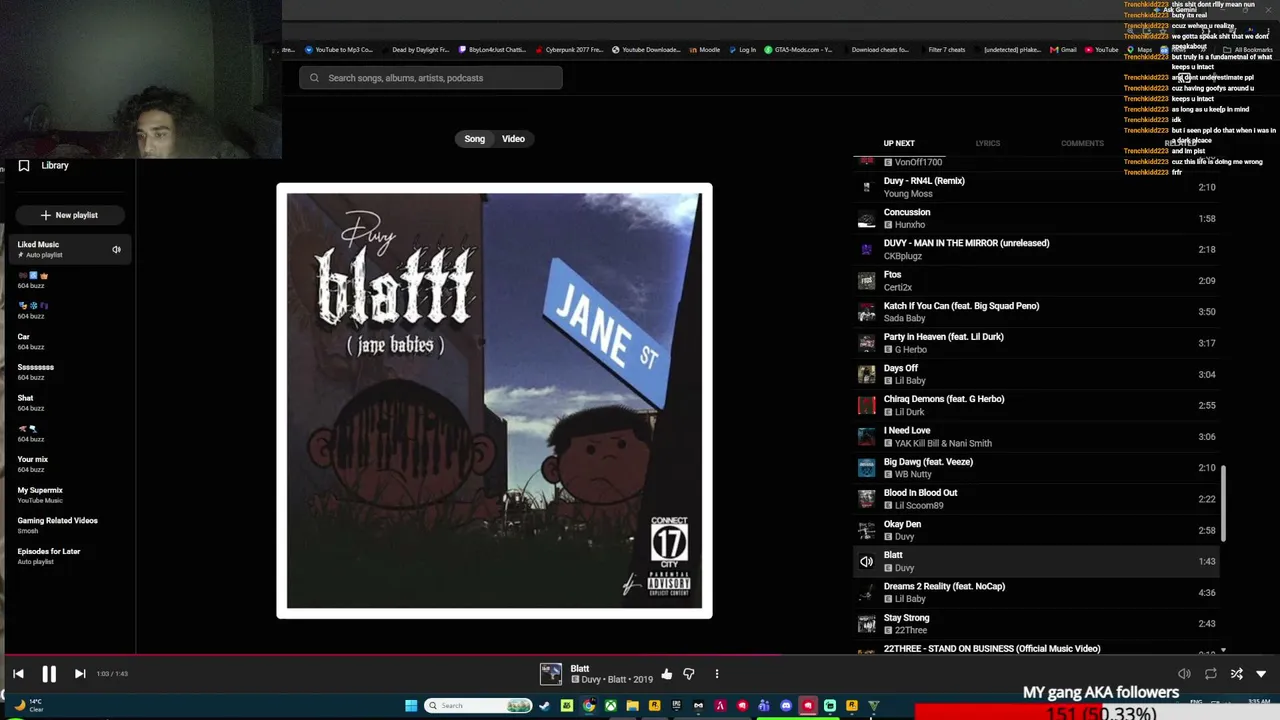This screenshot has width=1280, height=720.
Task: Click the magnifier icon in search bar
Action: 314,78
